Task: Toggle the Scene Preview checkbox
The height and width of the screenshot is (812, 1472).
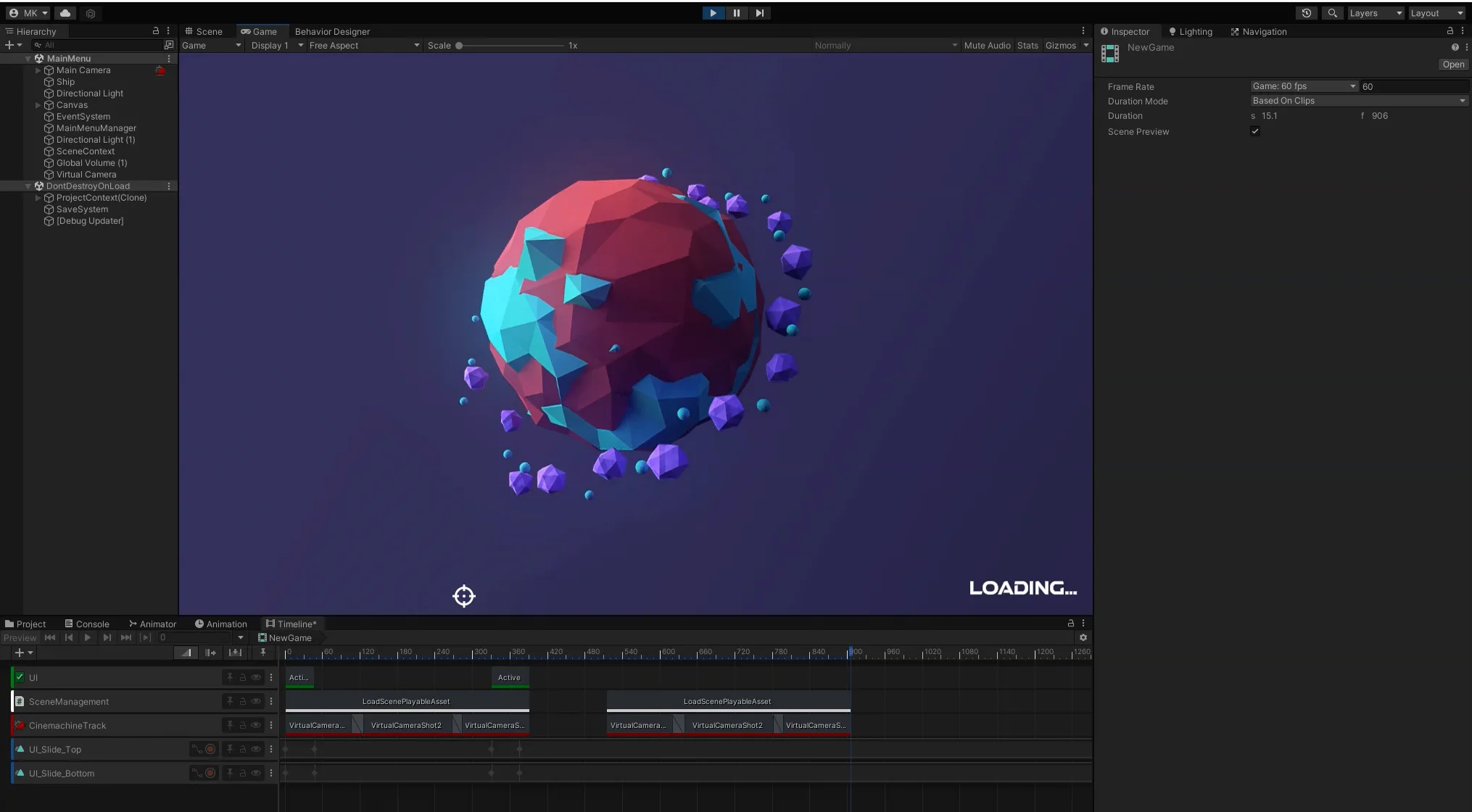Action: coord(1255,131)
